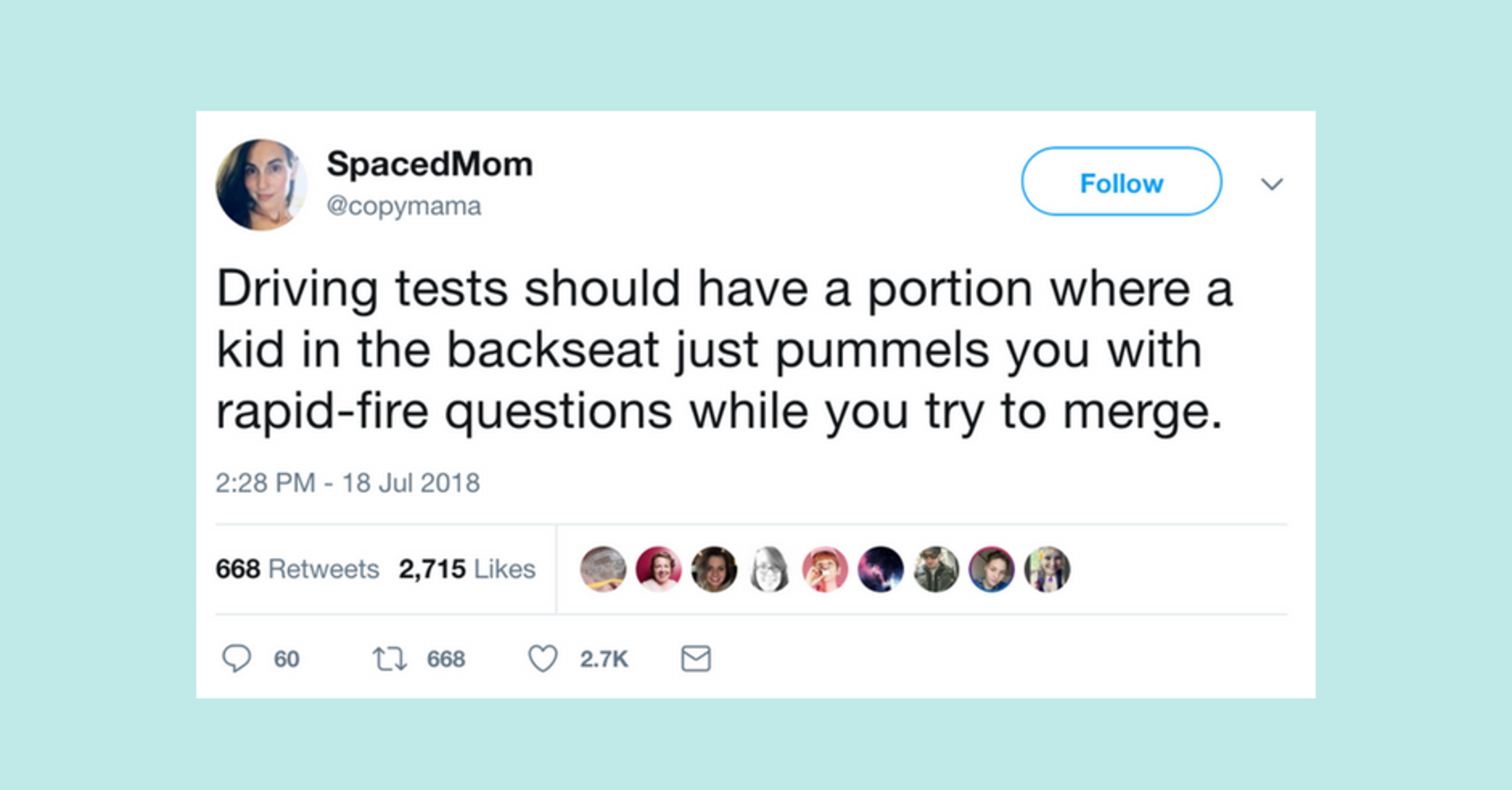Click the 2.7K likes label below the tweet
This screenshot has width=1512, height=790.
tap(605, 658)
